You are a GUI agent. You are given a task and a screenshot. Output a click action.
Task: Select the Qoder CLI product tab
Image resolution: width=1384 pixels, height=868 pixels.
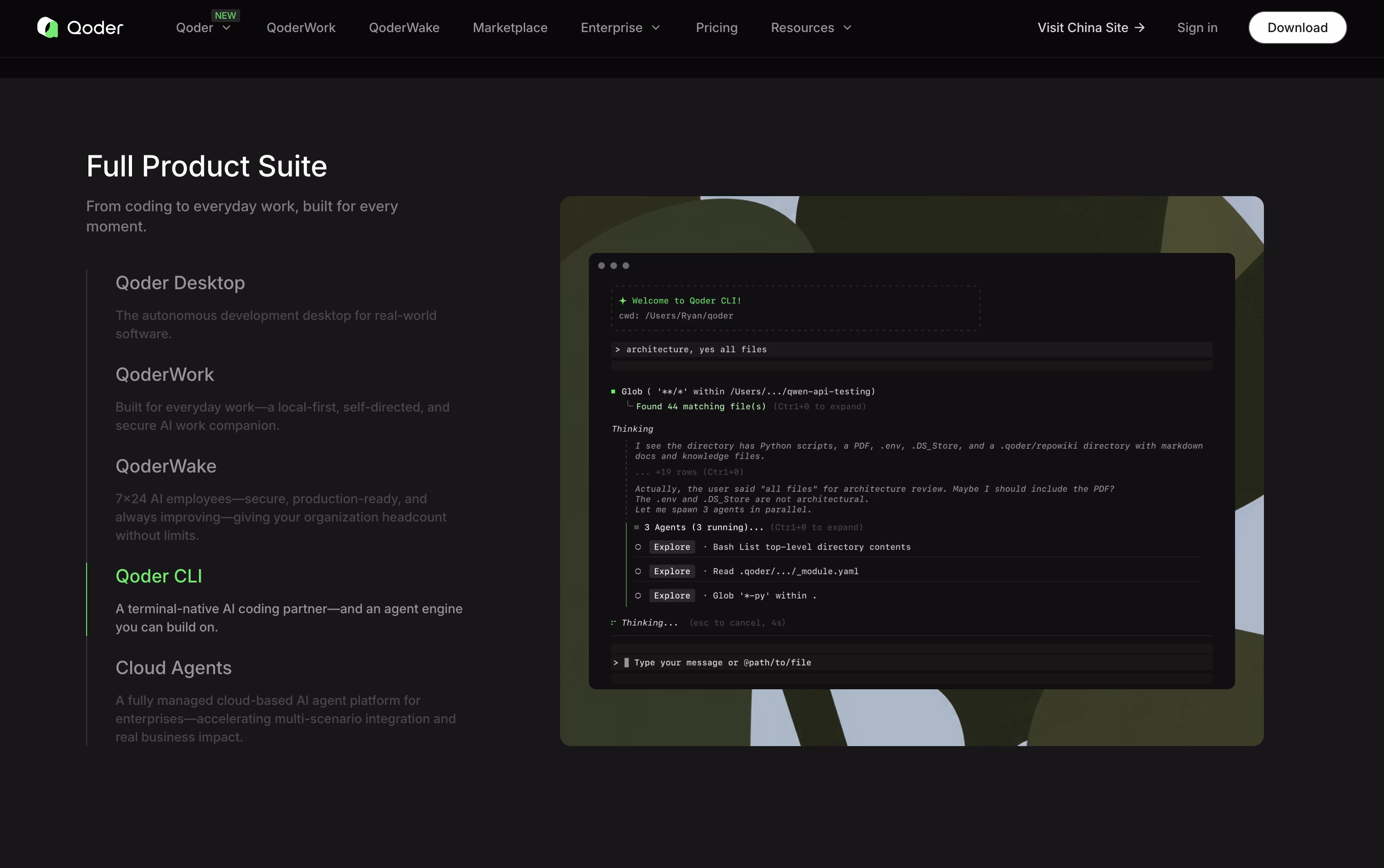159,576
